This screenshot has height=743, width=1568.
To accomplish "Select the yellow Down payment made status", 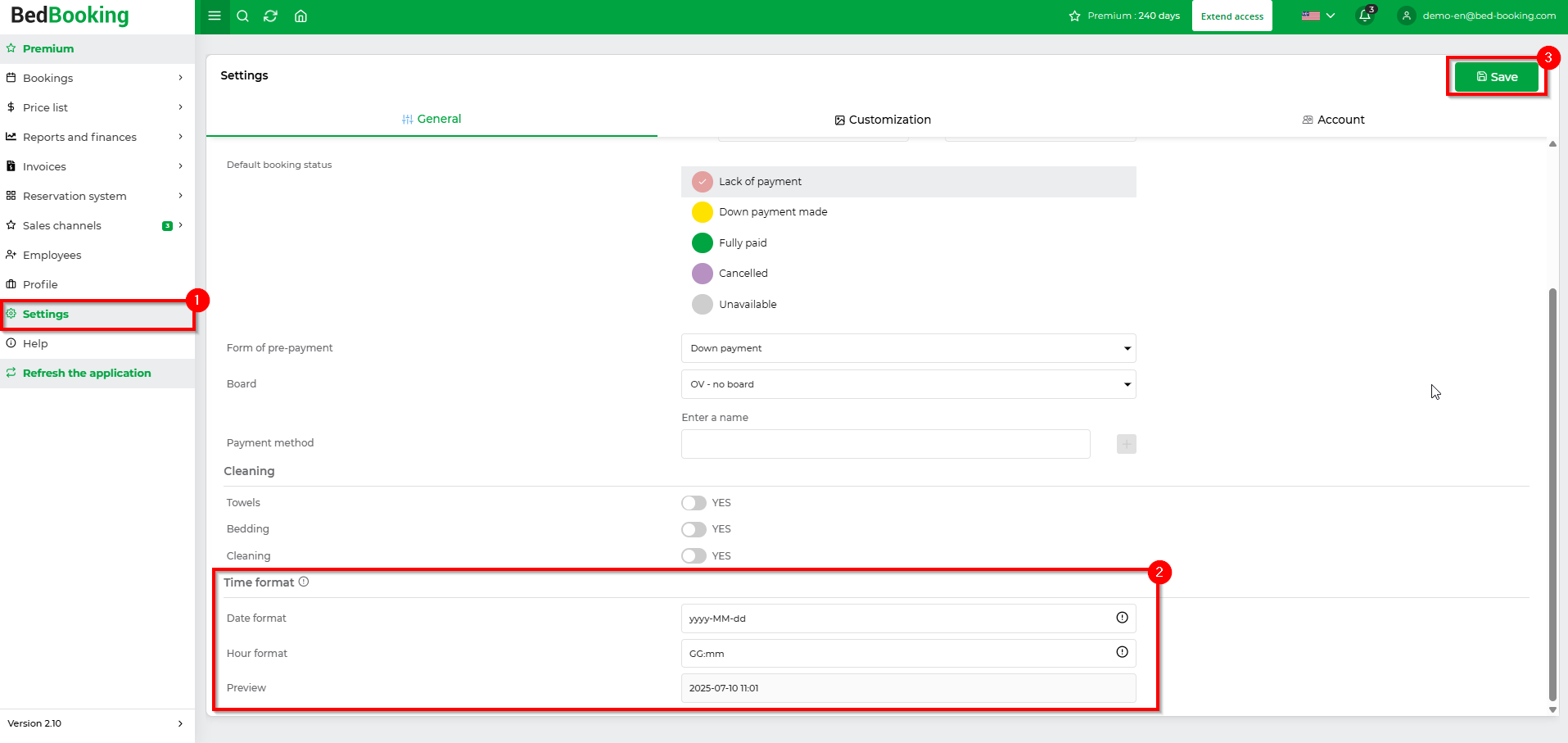I will [703, 212].
